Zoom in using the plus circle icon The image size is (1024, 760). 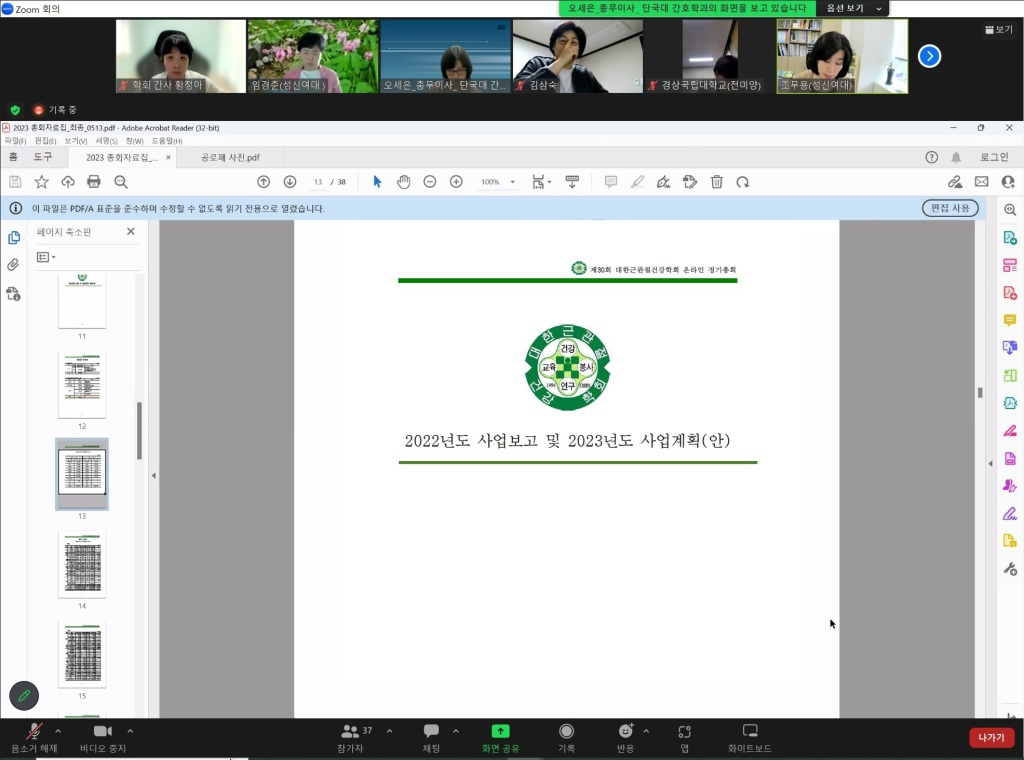coord(456,182)
